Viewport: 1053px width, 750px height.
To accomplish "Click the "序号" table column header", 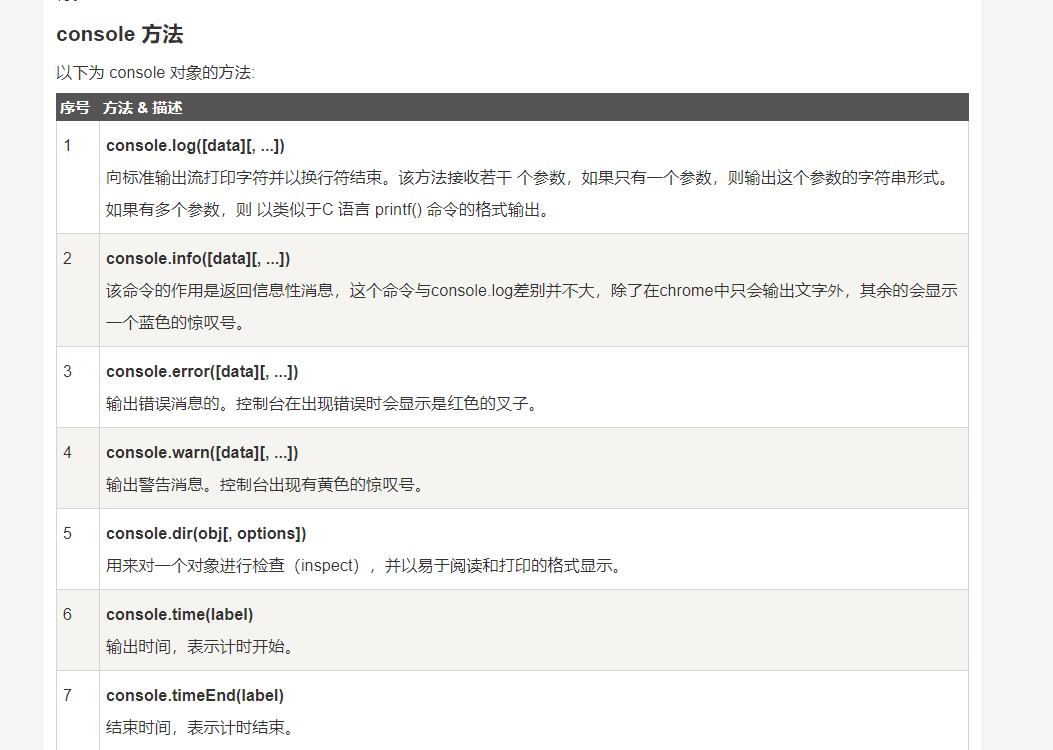I will [74, 108].
